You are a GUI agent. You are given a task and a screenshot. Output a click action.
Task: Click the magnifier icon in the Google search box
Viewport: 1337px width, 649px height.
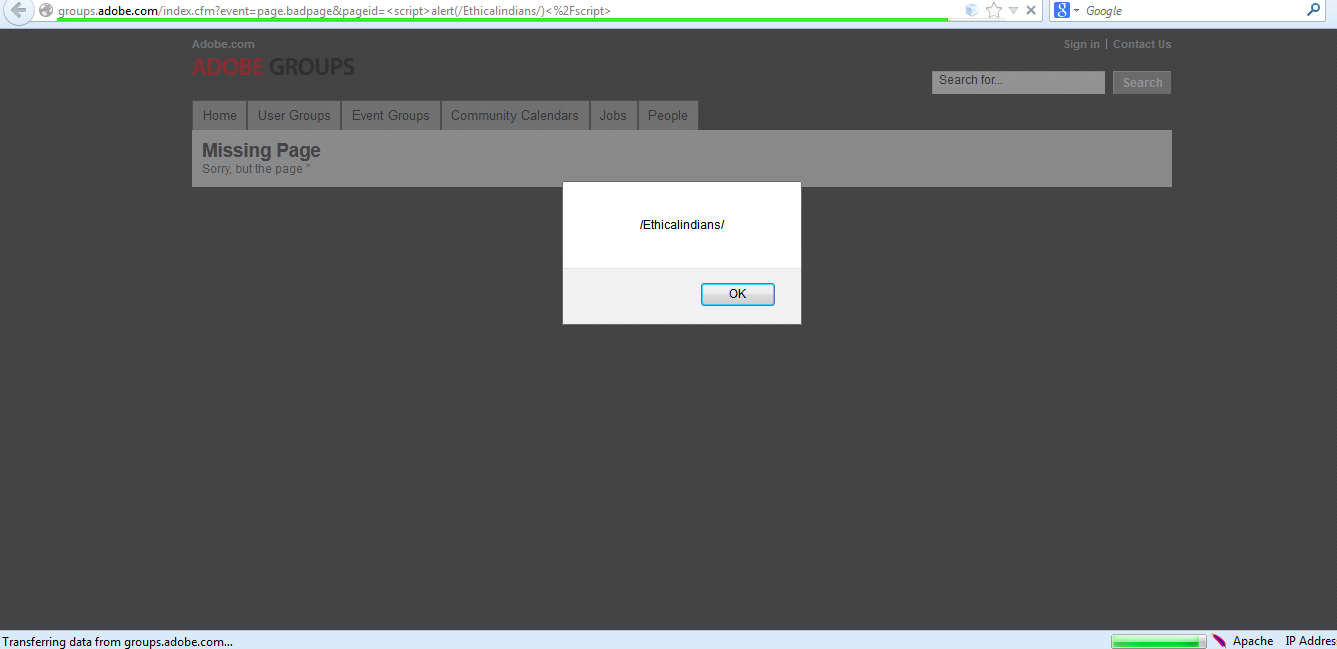pos(1313,10)
